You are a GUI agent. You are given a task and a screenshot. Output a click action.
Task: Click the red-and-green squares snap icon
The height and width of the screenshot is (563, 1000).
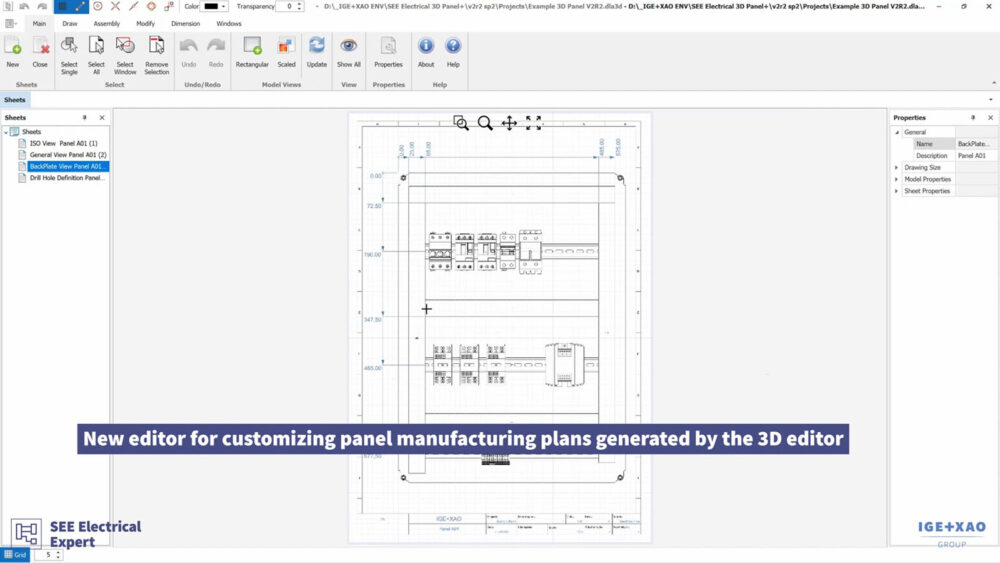tap(169, 6)
